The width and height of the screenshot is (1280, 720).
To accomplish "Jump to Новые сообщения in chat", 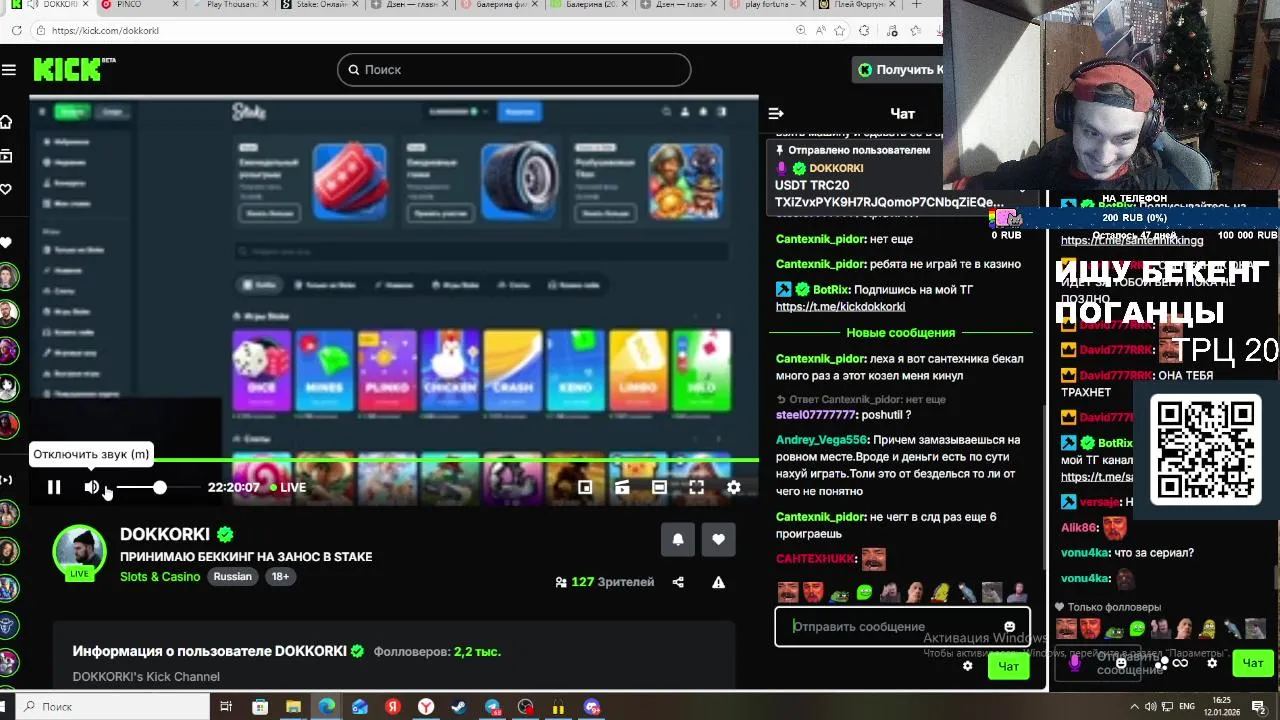I will 900,332.
